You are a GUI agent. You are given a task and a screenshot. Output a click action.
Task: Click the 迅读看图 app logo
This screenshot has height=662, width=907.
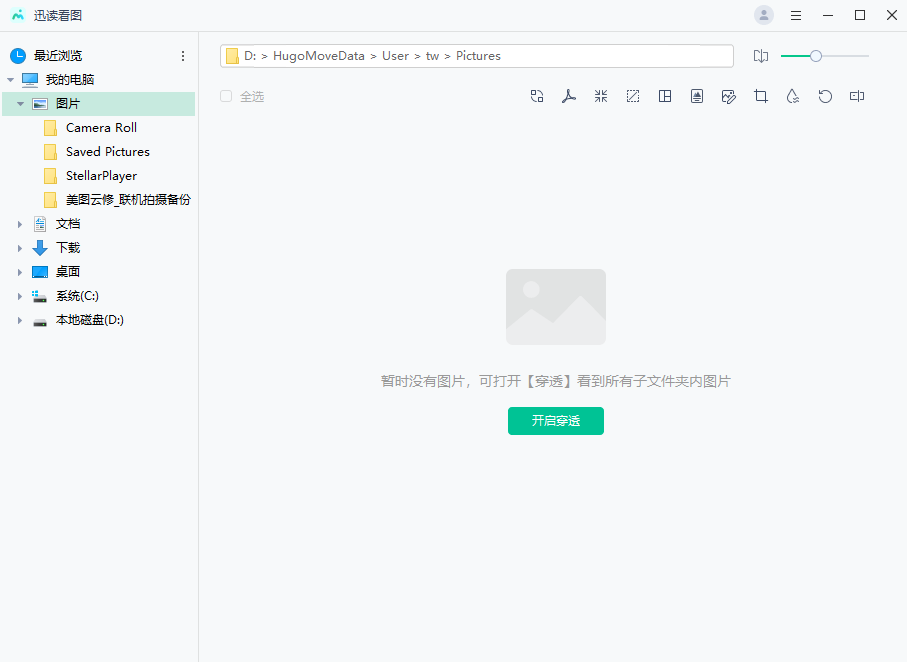[18, 15]
